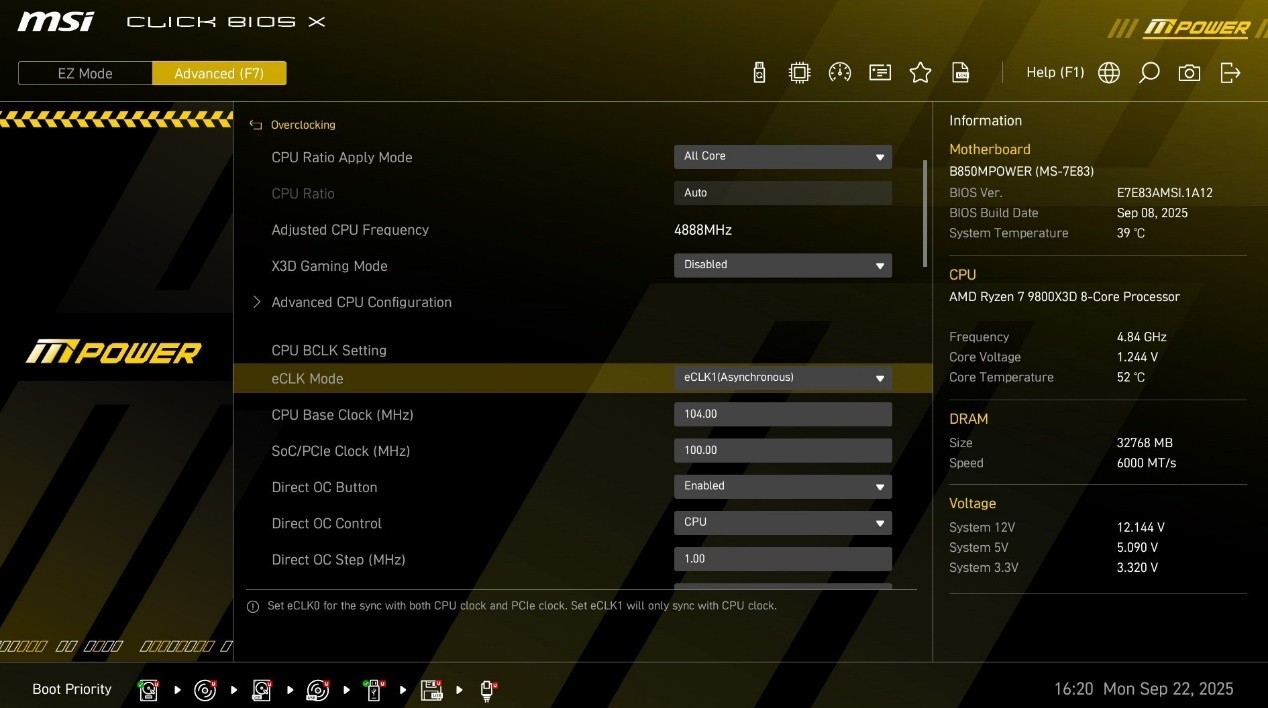Open the eCLK Mode dropdown
Image resolution: width=1268 pixels, height=708 pixels.
coord(782,378)
